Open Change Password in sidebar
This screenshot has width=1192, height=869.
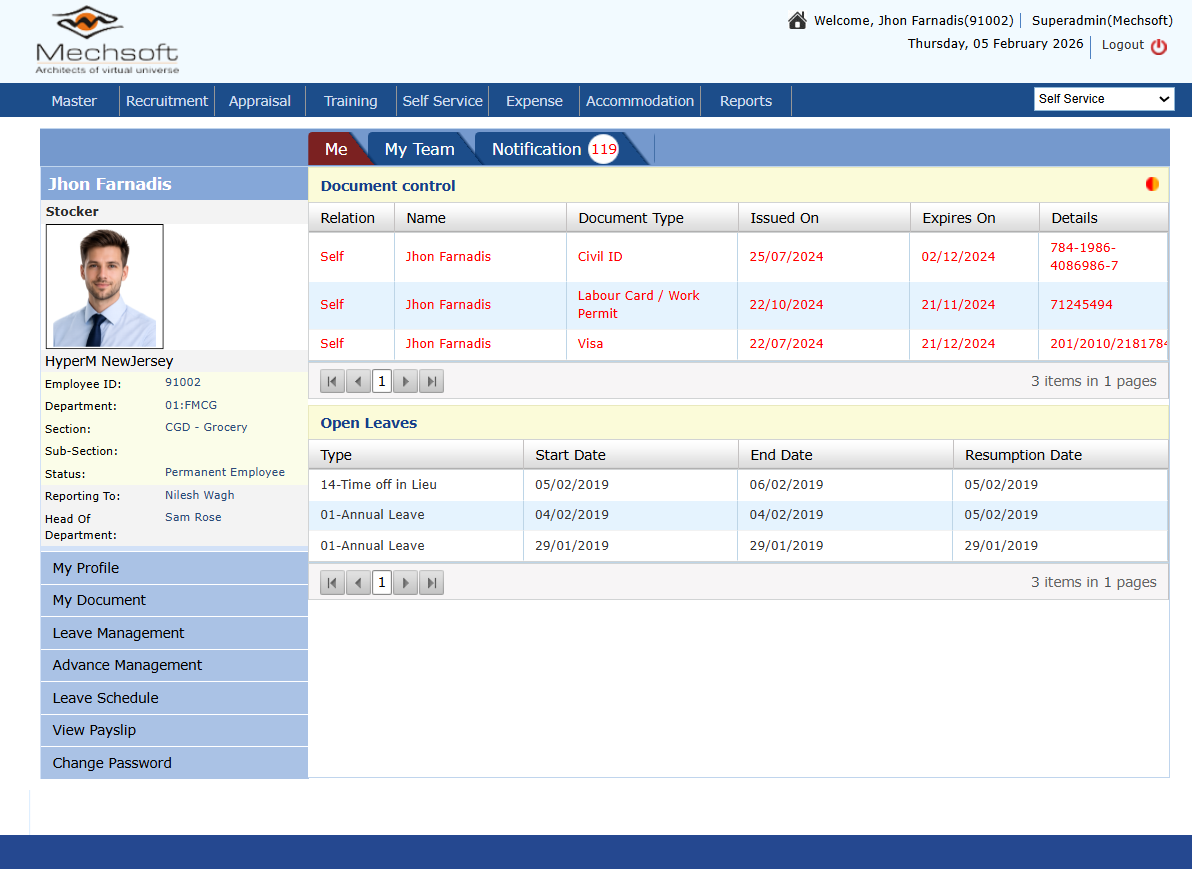[x=174, y=763]
